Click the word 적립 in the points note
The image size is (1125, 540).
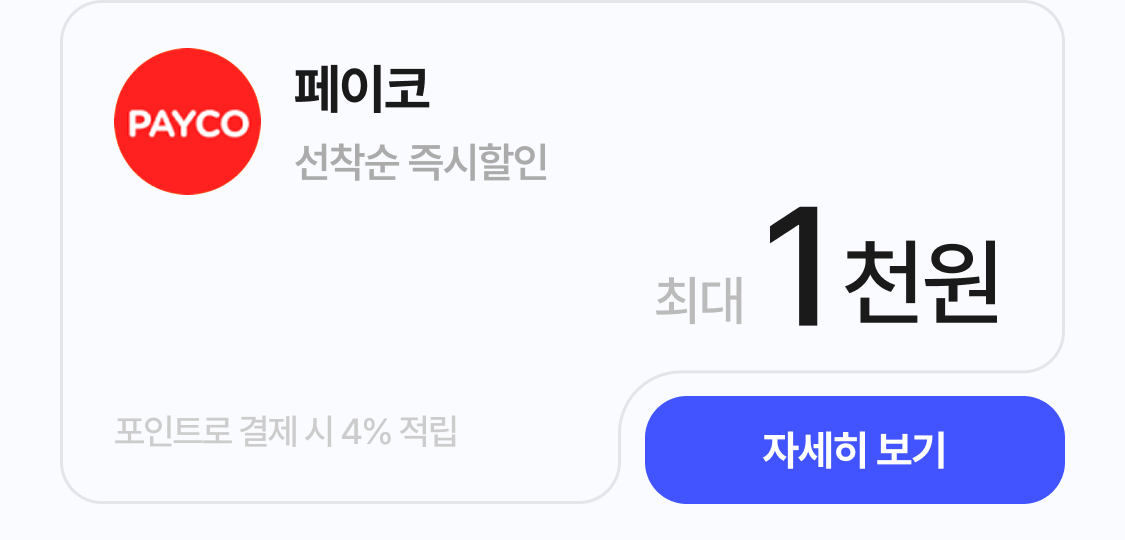(428, 432)
